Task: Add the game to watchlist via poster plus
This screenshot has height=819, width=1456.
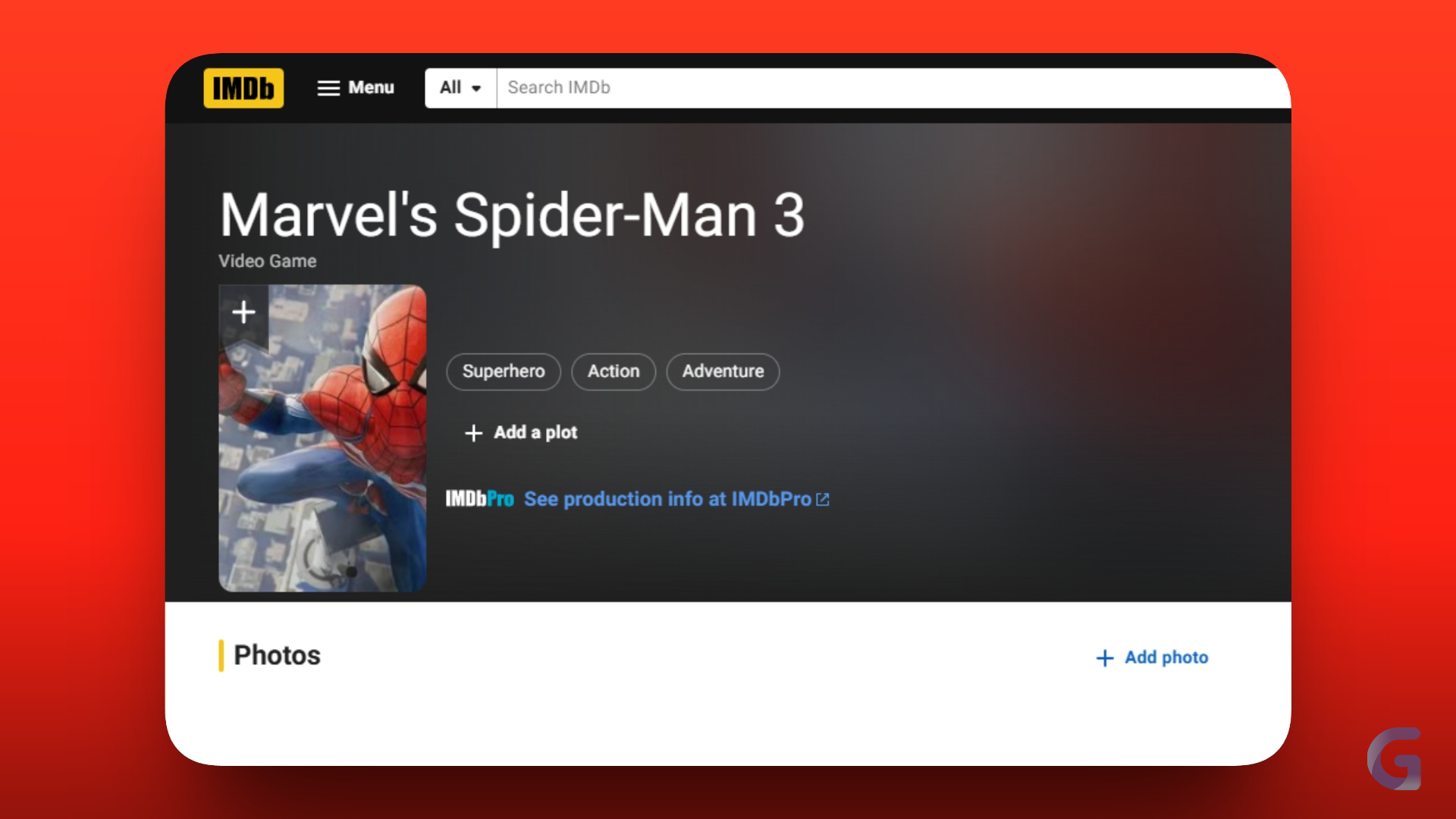Action: (243, 312)
